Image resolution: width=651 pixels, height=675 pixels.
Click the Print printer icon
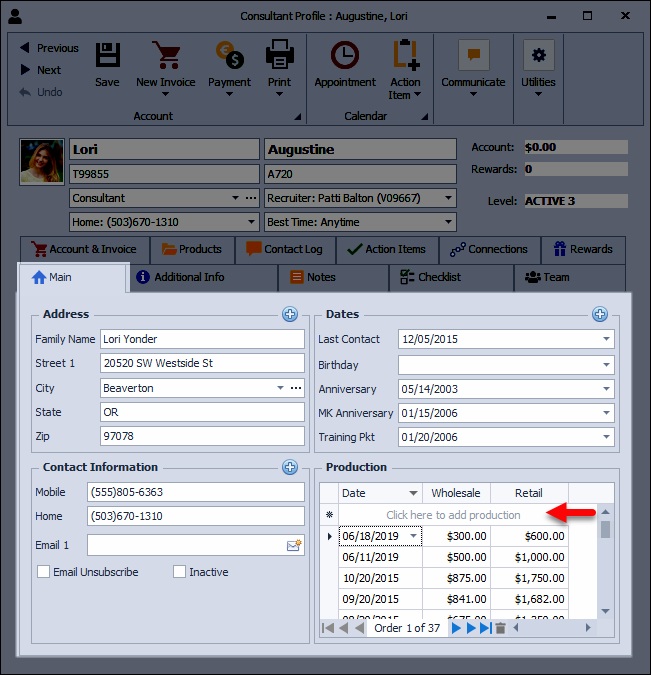point(279,55)
